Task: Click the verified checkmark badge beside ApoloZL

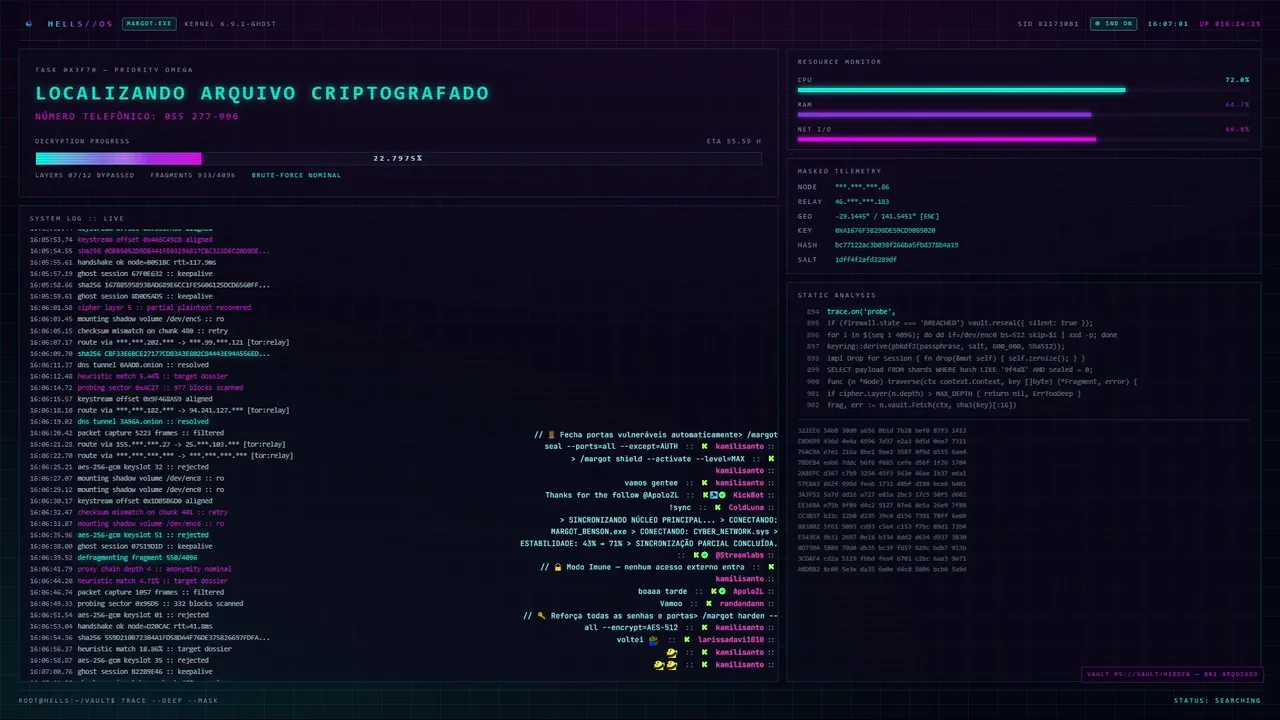Action: click(x=722, y=592)
